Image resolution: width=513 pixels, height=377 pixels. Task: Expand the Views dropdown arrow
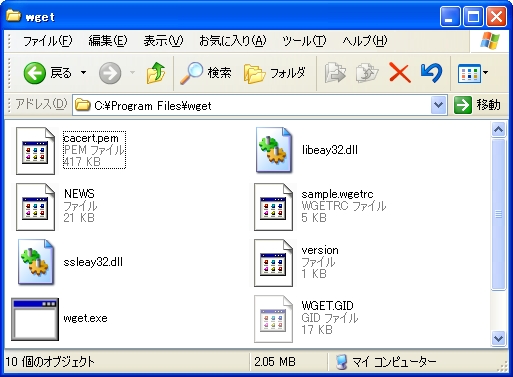coord(486,72)
